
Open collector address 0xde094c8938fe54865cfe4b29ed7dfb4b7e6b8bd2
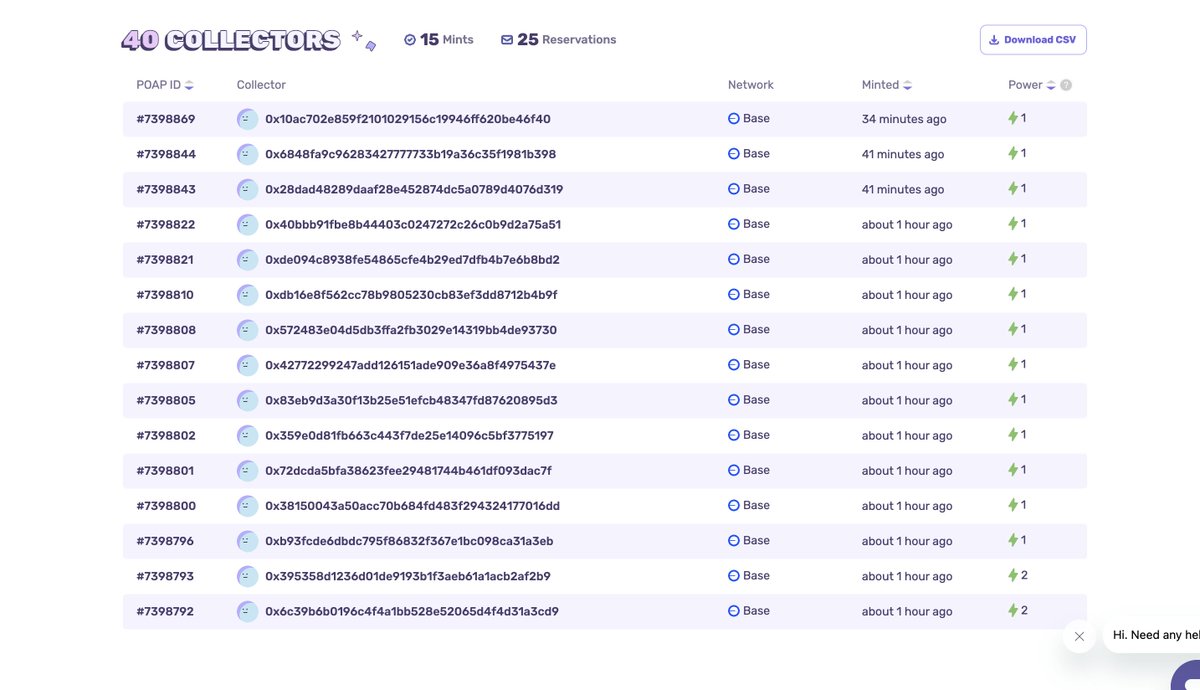(412, 260)
